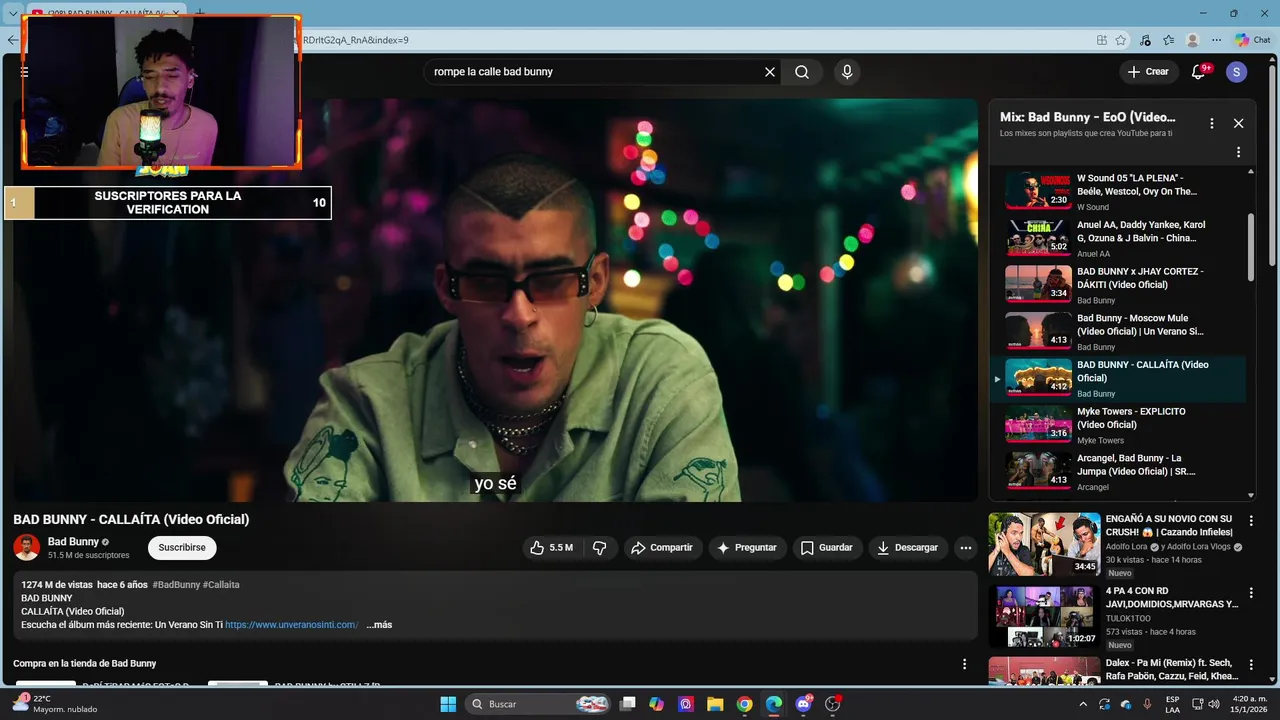Click the #Callaita hashtag
1280x720 pixels.
click(x=221, y=585)
